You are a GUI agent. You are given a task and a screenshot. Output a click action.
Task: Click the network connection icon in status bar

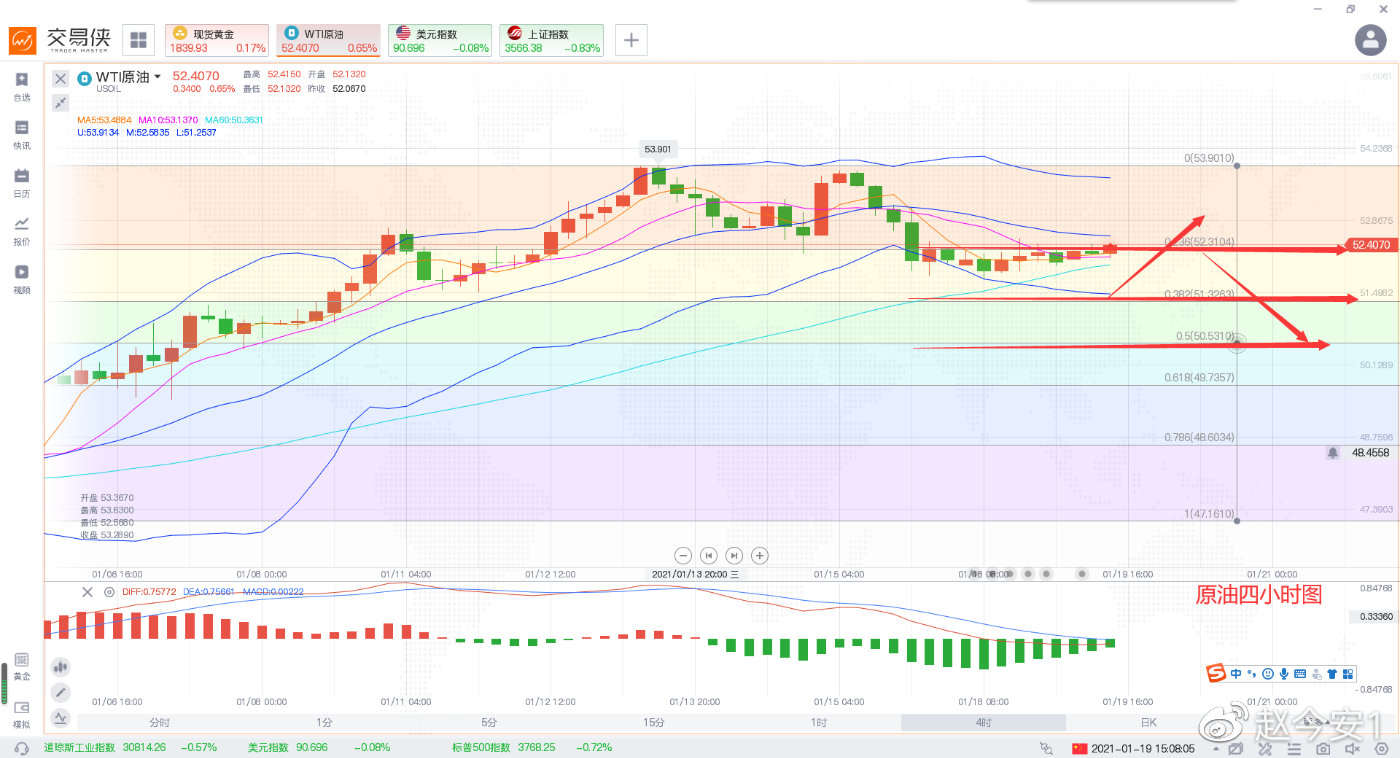[1047, 748]
